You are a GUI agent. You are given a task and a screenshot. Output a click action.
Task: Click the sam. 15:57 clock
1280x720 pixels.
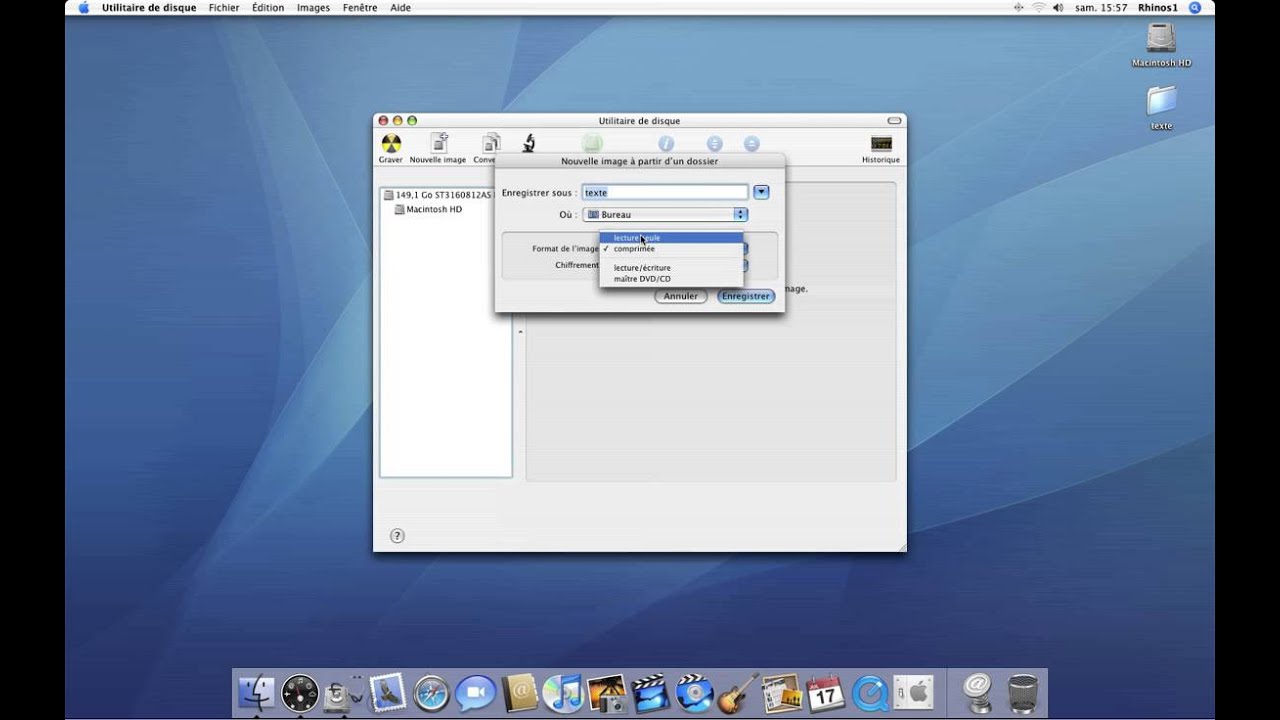[x=1103, y=7]
